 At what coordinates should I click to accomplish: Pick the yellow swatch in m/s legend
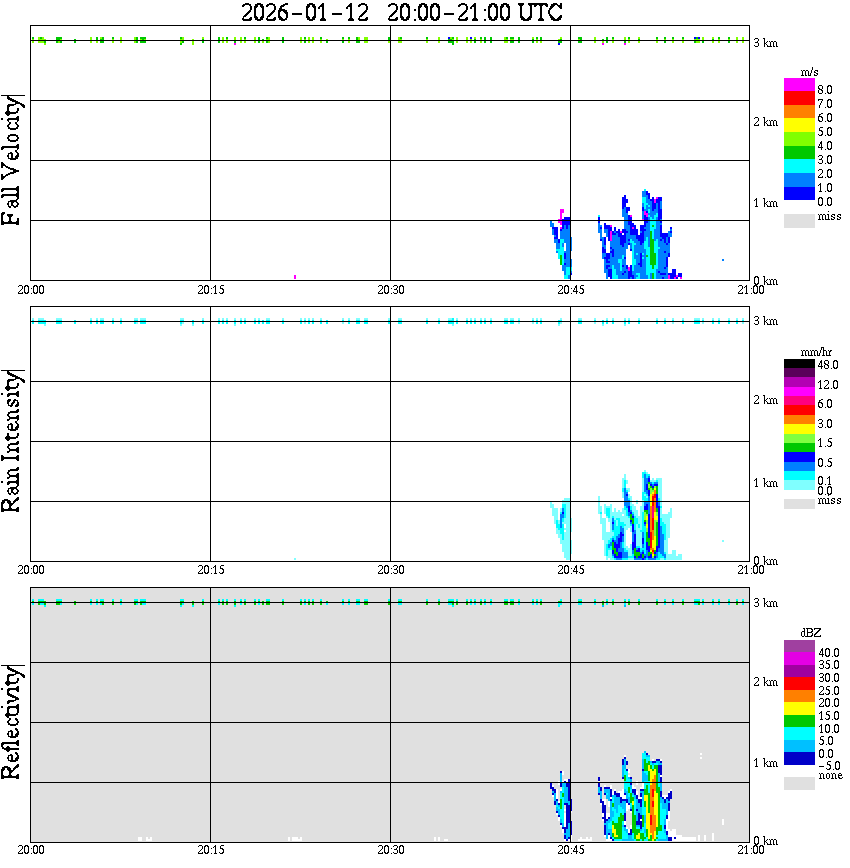coord(799,125)
